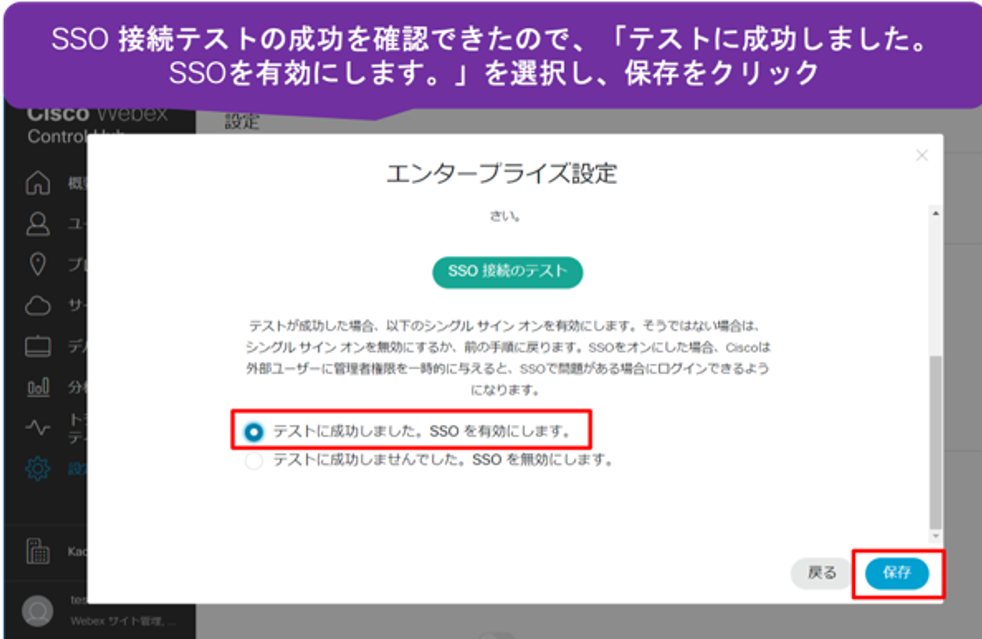Click the 保存 save button
The height and width of the screenshot is (639, 982).
[x=897, y=572]
